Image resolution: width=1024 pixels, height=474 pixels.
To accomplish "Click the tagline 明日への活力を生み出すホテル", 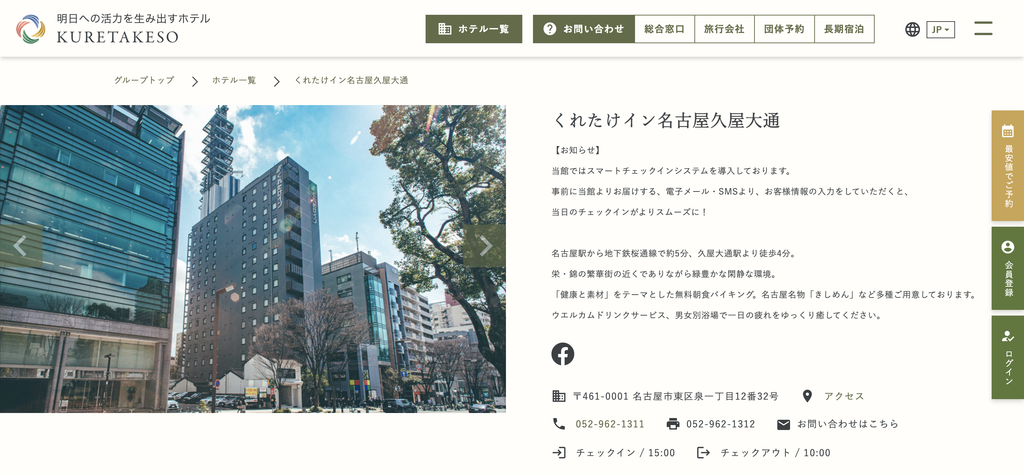I will point(133,19).
